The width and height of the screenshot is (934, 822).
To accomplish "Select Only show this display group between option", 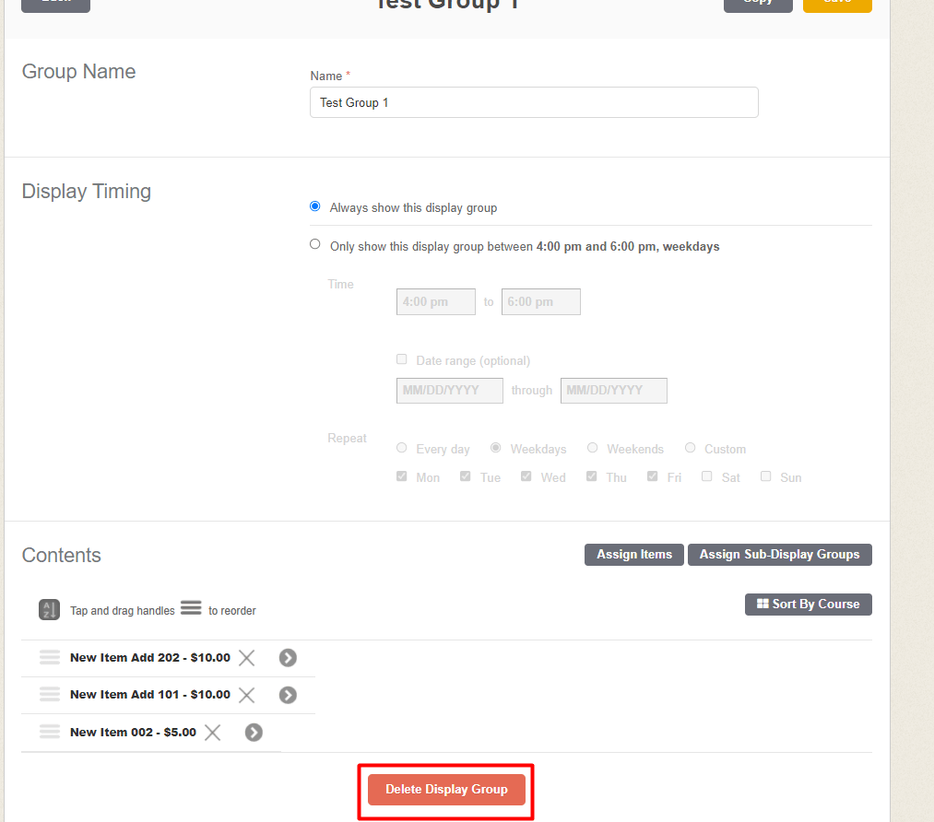I will tap(315, 245).
